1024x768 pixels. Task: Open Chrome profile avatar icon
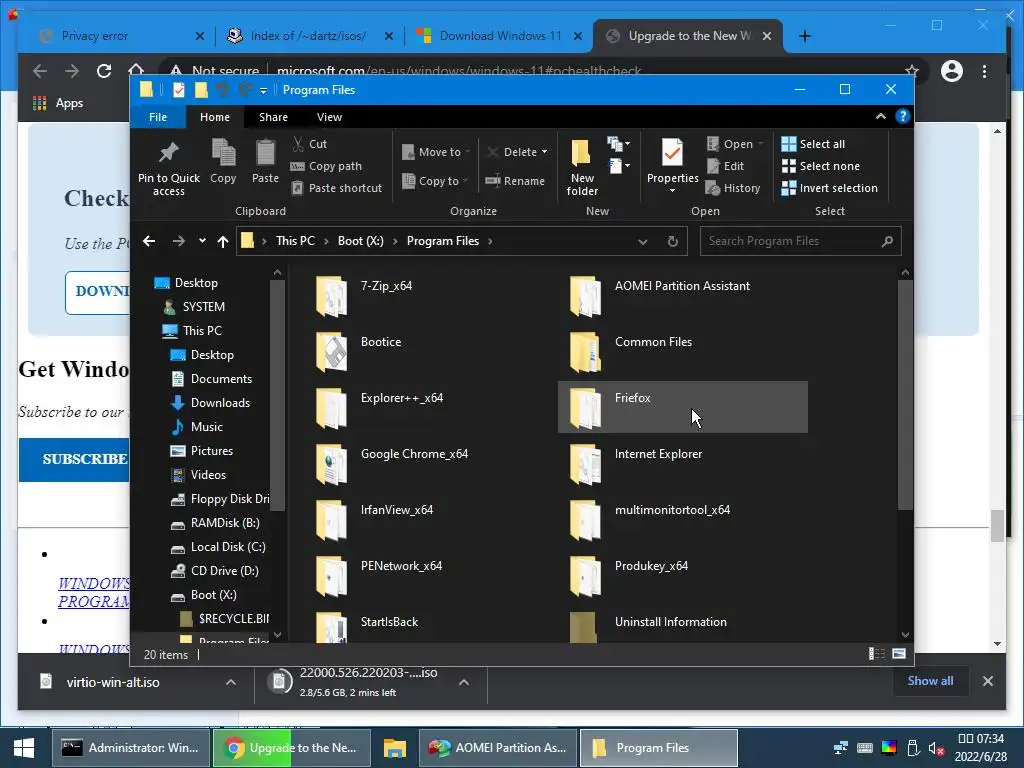click(x=952, y=71)
